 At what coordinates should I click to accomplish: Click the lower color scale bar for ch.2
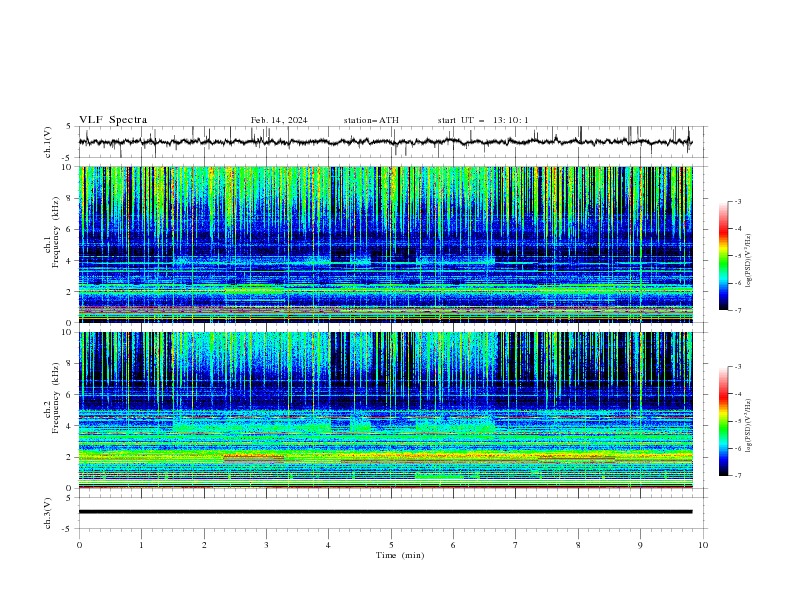tap(724, 421)
